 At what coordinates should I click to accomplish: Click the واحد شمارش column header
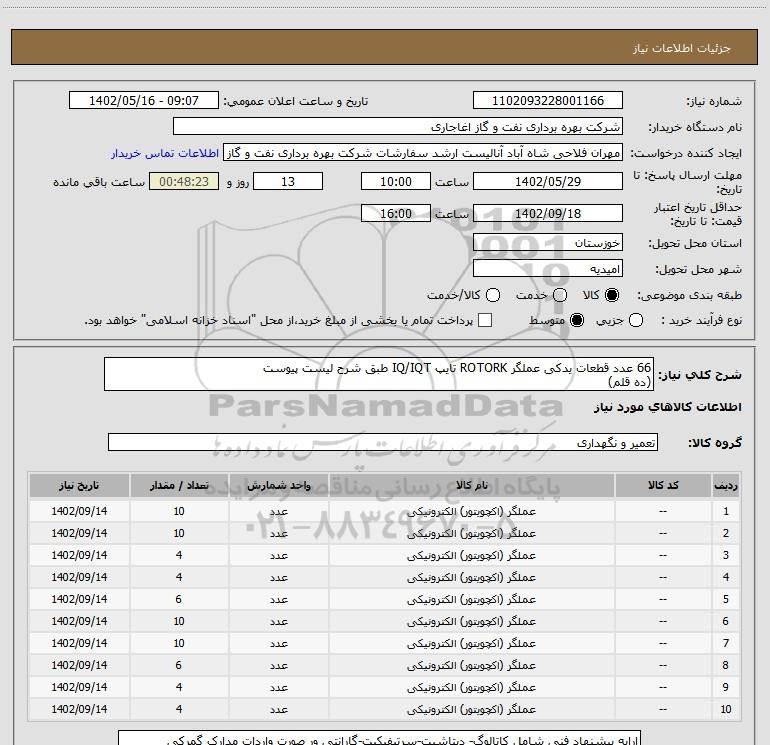pyautogui.click(x=278, y=485)
